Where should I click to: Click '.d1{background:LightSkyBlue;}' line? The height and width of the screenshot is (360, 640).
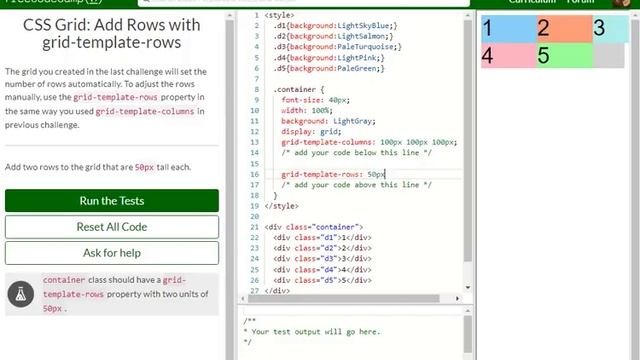coord(335,25)
